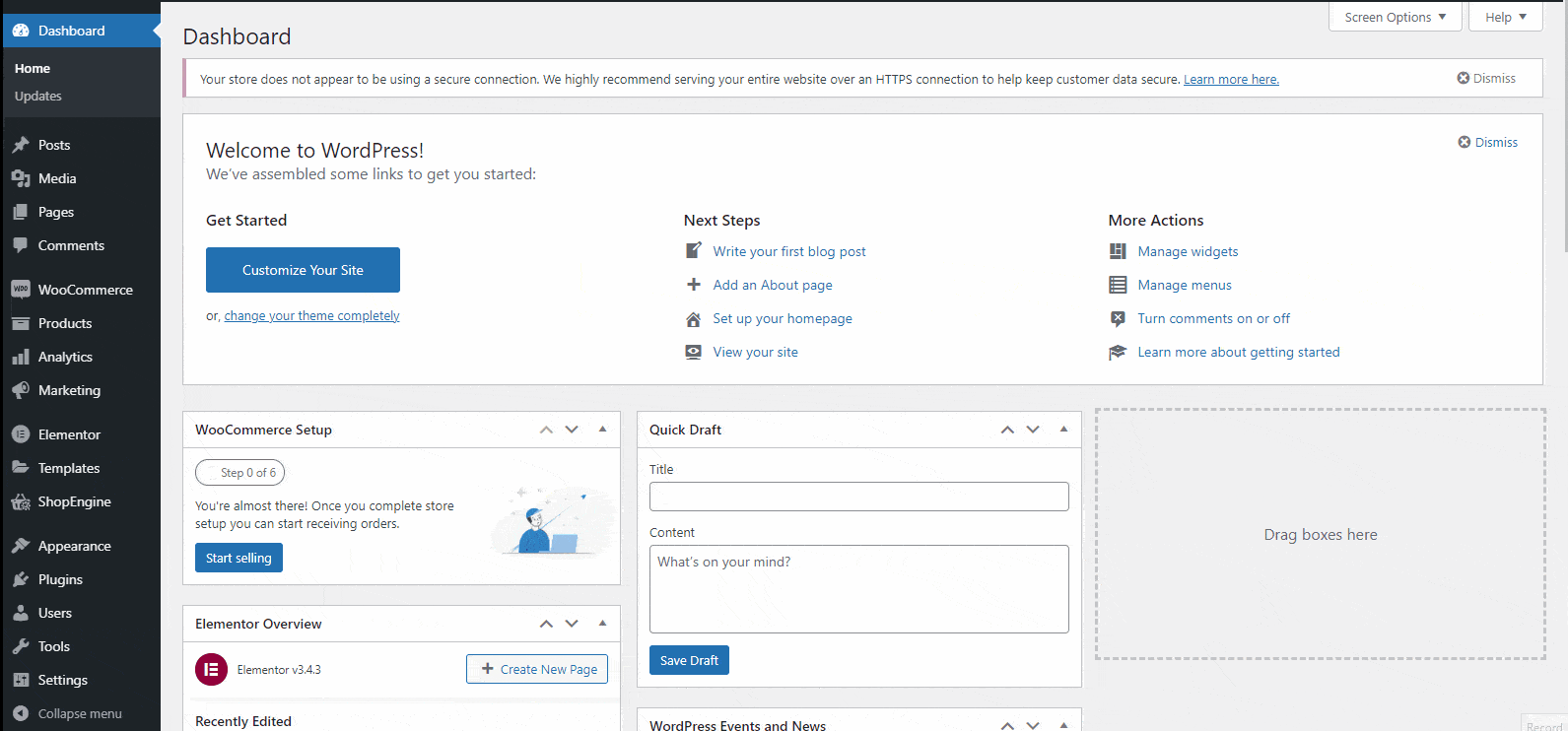Collapse the Quick Draft panel
The width and height of the screenshot is (1568, 731).
click(x=1063, y=430)
